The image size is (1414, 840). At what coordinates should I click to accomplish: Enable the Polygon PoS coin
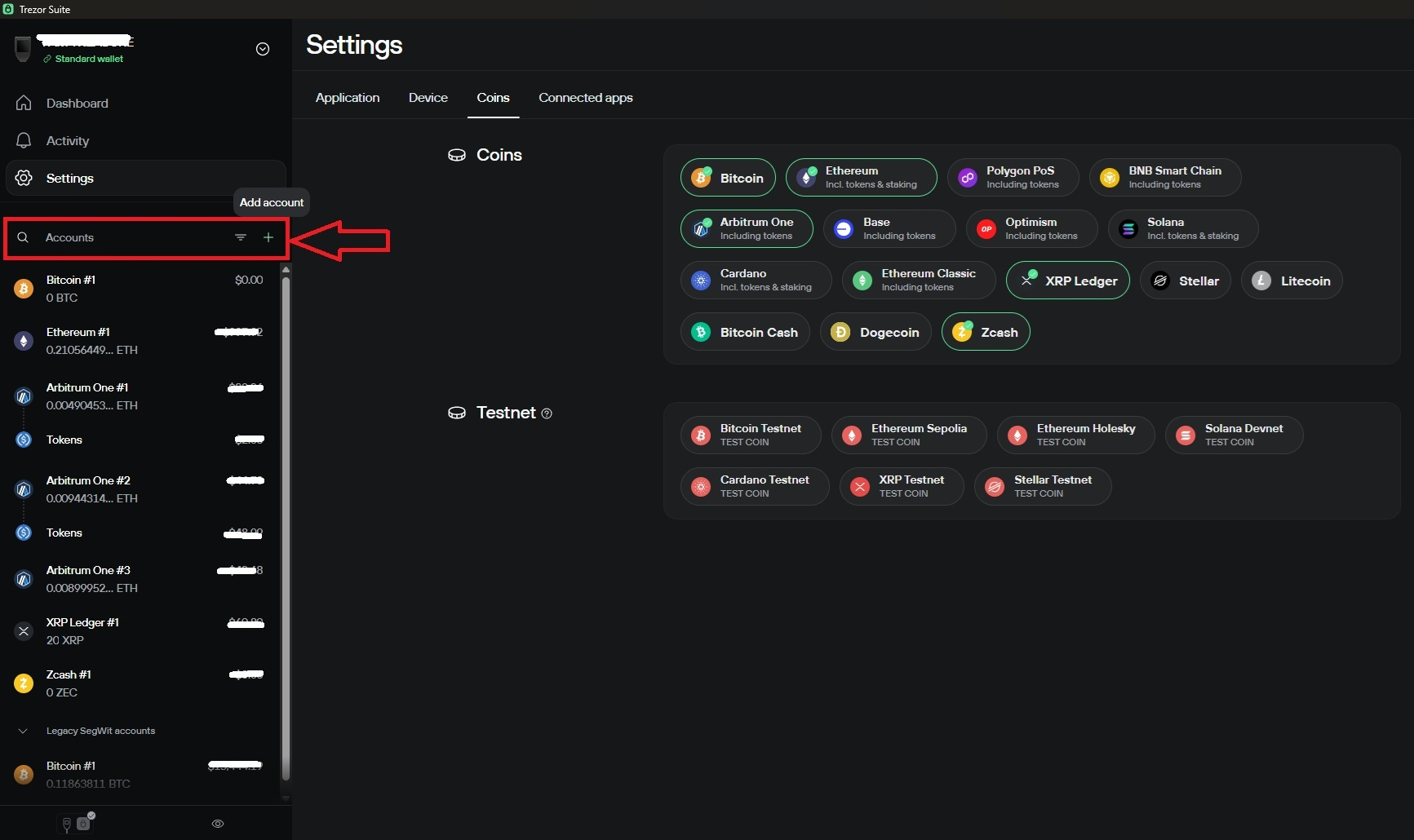(x=1013, y=178)
